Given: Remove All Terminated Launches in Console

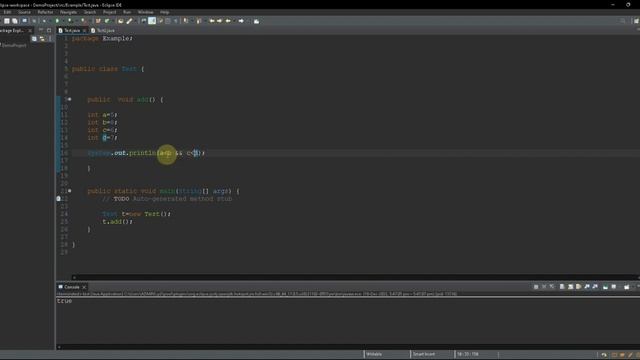Looking at the screenshot, I should [x=552, y=287].
